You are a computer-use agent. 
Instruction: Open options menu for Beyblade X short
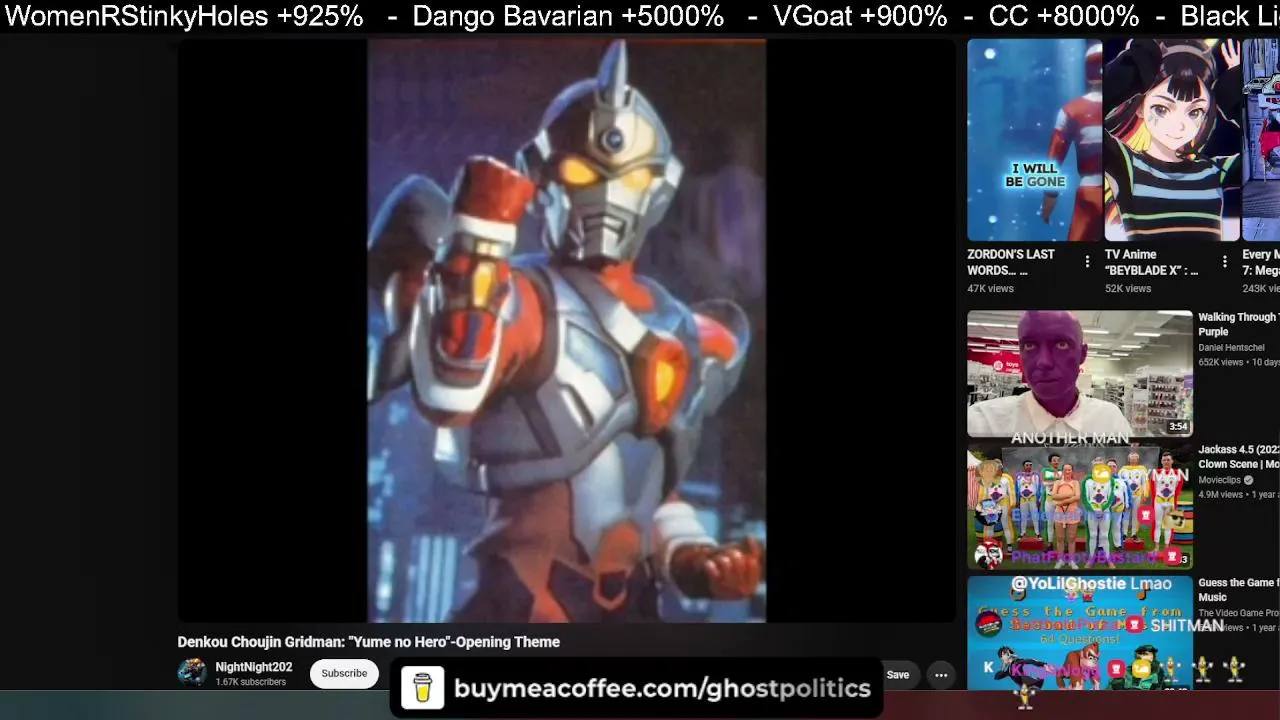click(1224, 262)
